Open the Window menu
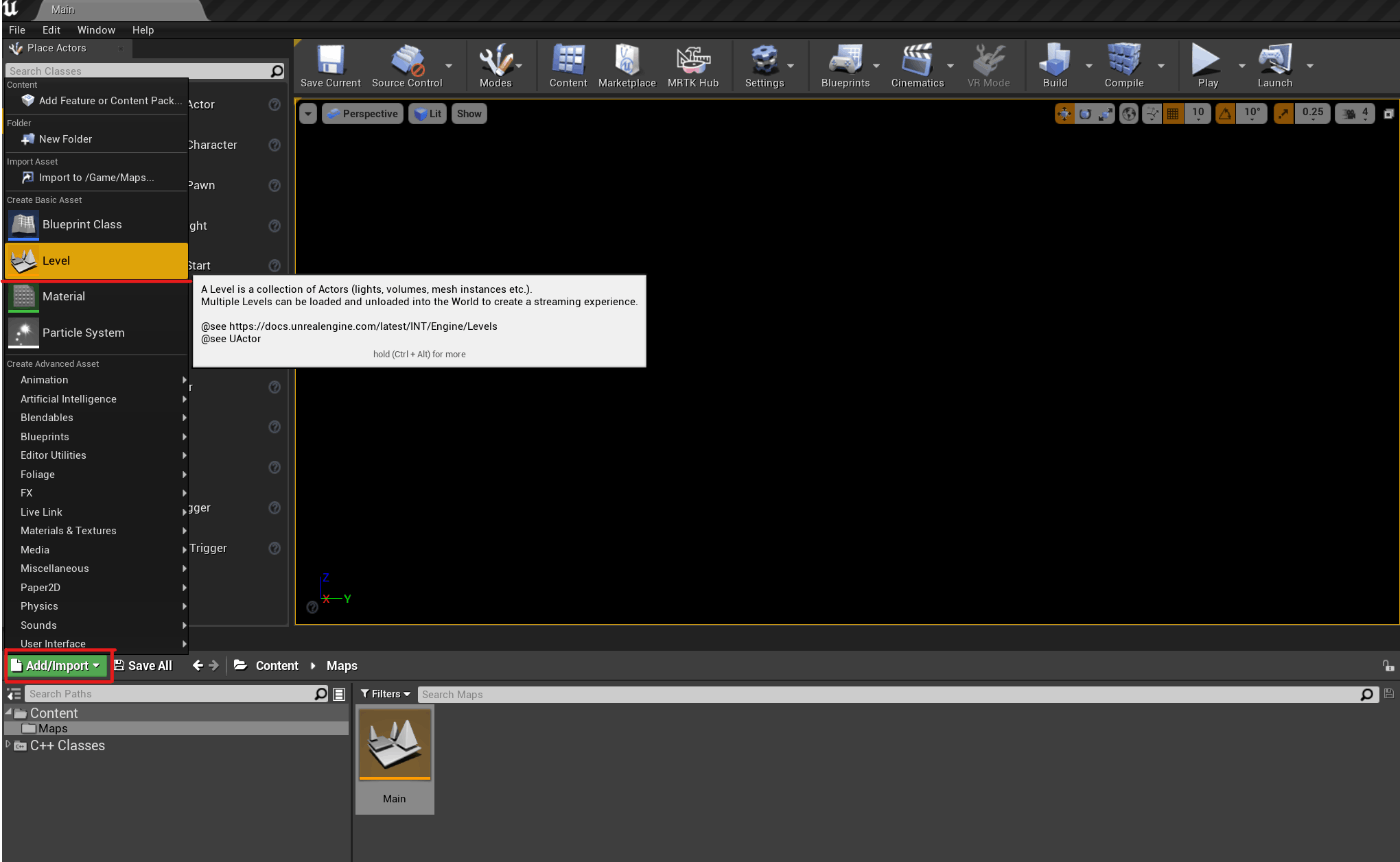The height and width of the screenshot is (862, 1400). pos(96,29)
